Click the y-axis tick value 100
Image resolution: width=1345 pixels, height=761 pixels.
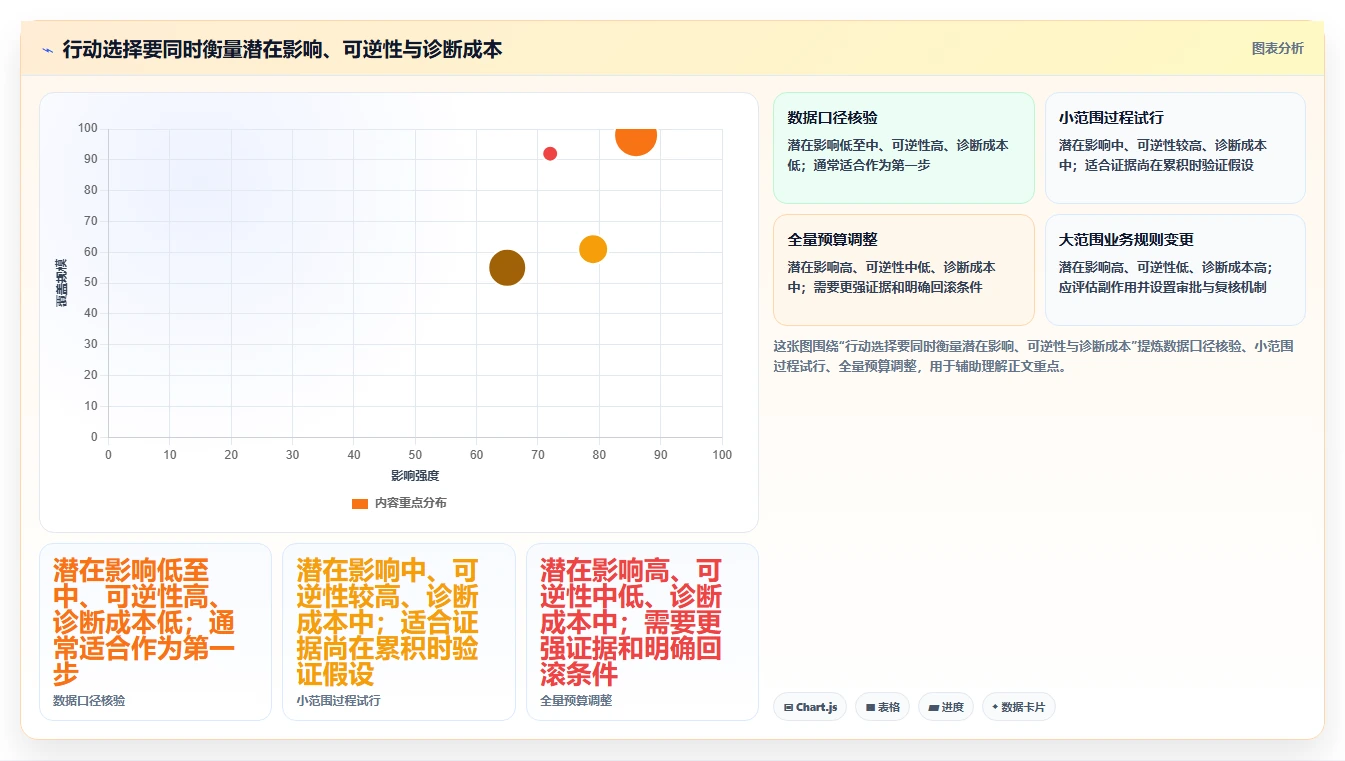tap(88, 128)
